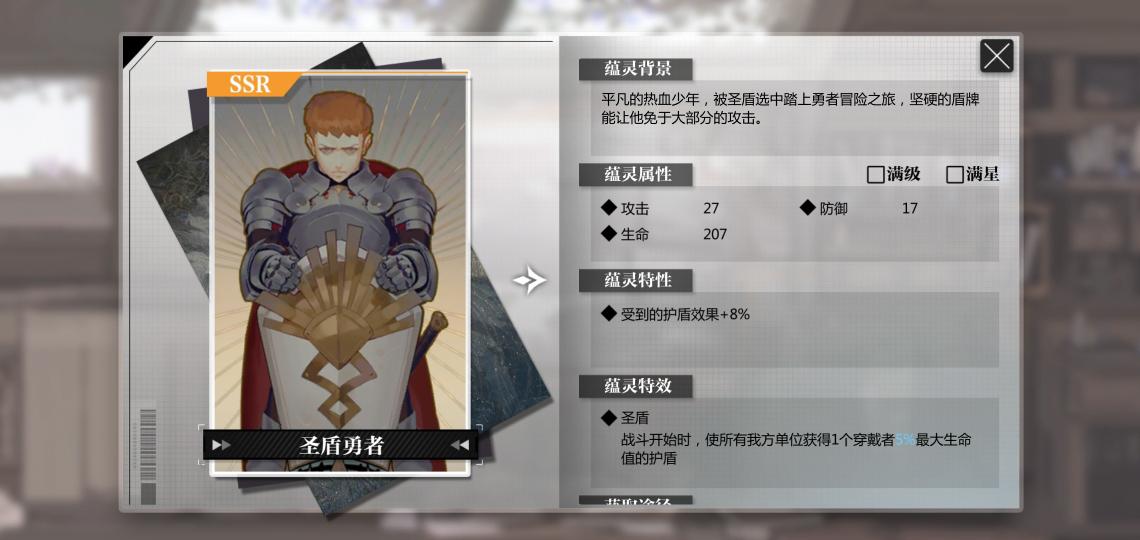This screenshot has height=540, width=1140.
Task: Click the 圣盾勇者 name banner
Action: coord(340,446)
